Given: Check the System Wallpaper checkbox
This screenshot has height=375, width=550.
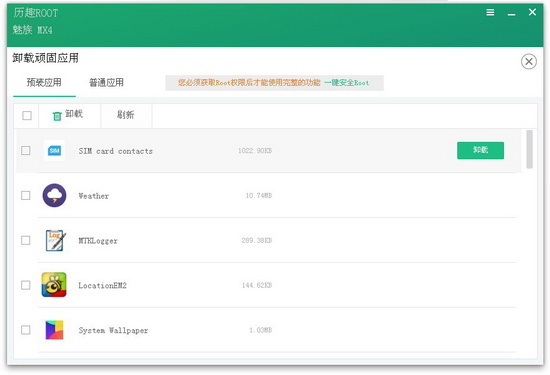Looking at the screenshot, I should click(x=26, y=330).
